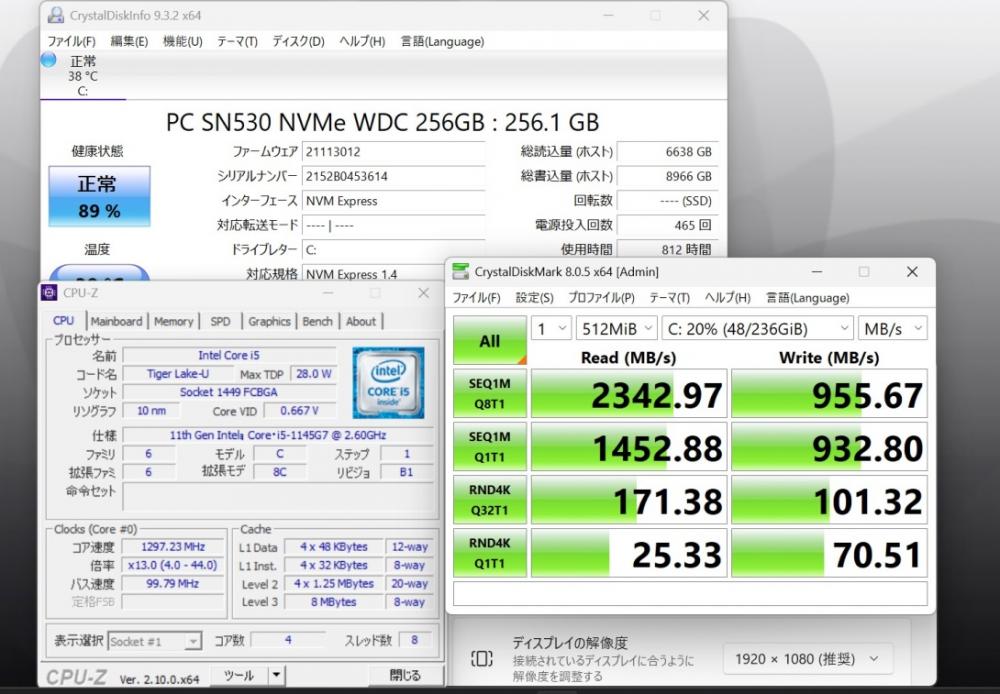Click the display resolution icon in Settings
The image size is (1000, 694).
[x=482, y=658]
